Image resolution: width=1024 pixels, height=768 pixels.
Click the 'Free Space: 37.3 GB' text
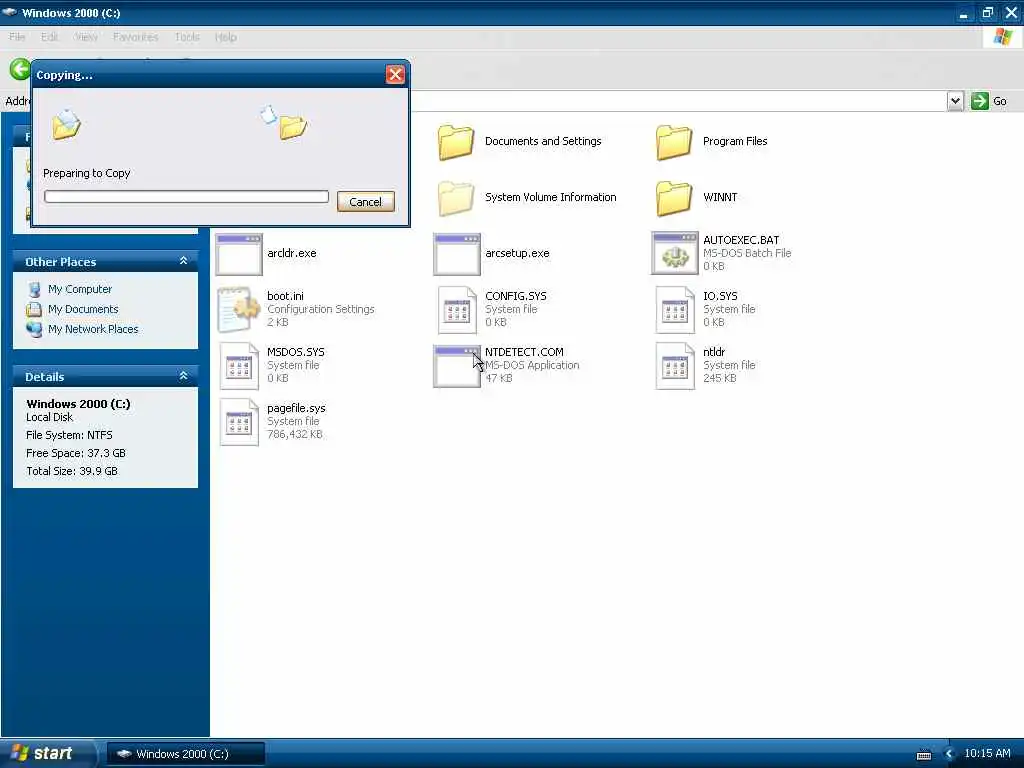tap(76, 453)
